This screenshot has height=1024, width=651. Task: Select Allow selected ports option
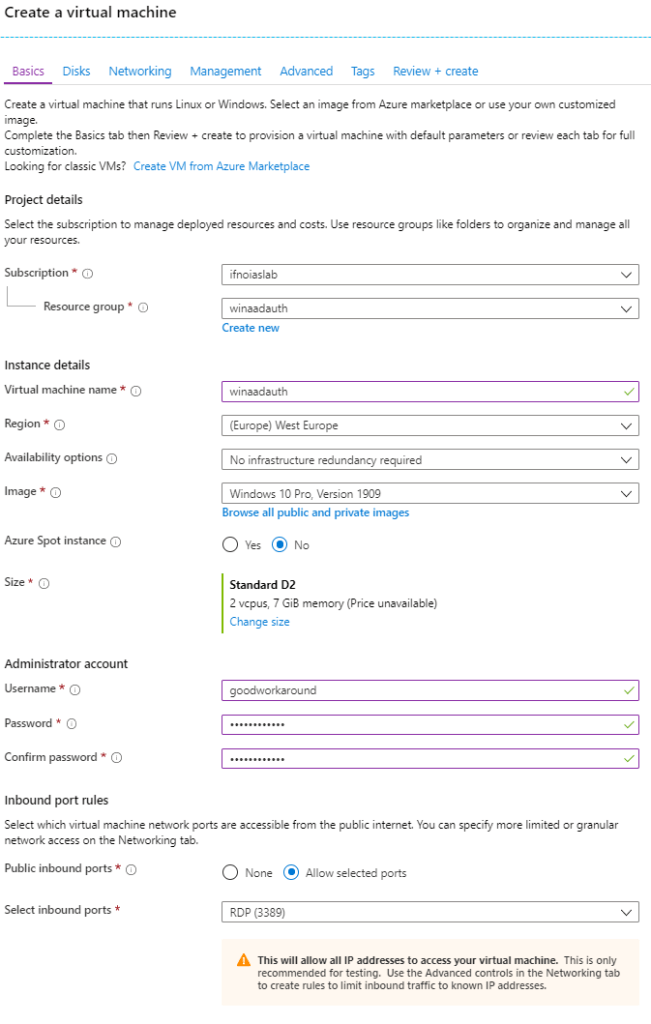pos(291,873)
